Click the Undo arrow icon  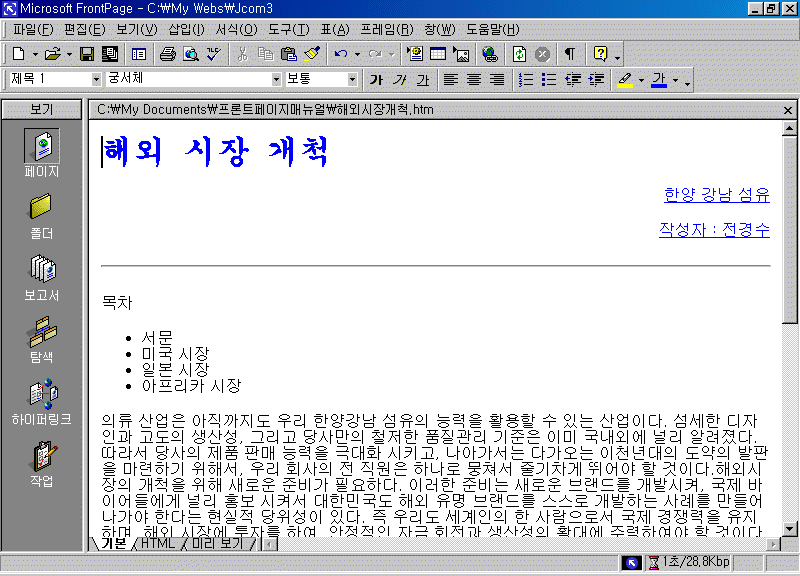pos(341,54)
